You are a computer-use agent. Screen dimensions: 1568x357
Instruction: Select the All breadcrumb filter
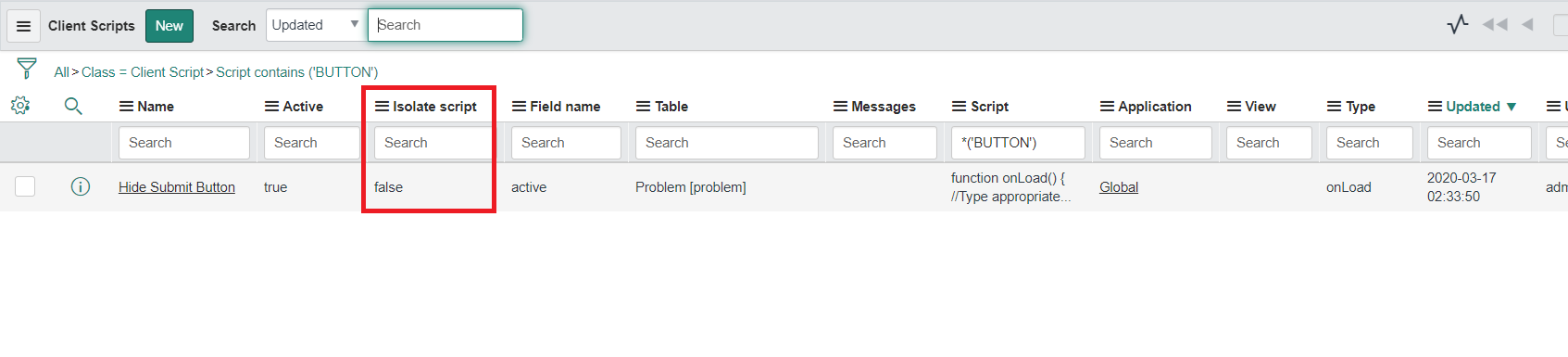pyautogui.click(x=61, y=72)
